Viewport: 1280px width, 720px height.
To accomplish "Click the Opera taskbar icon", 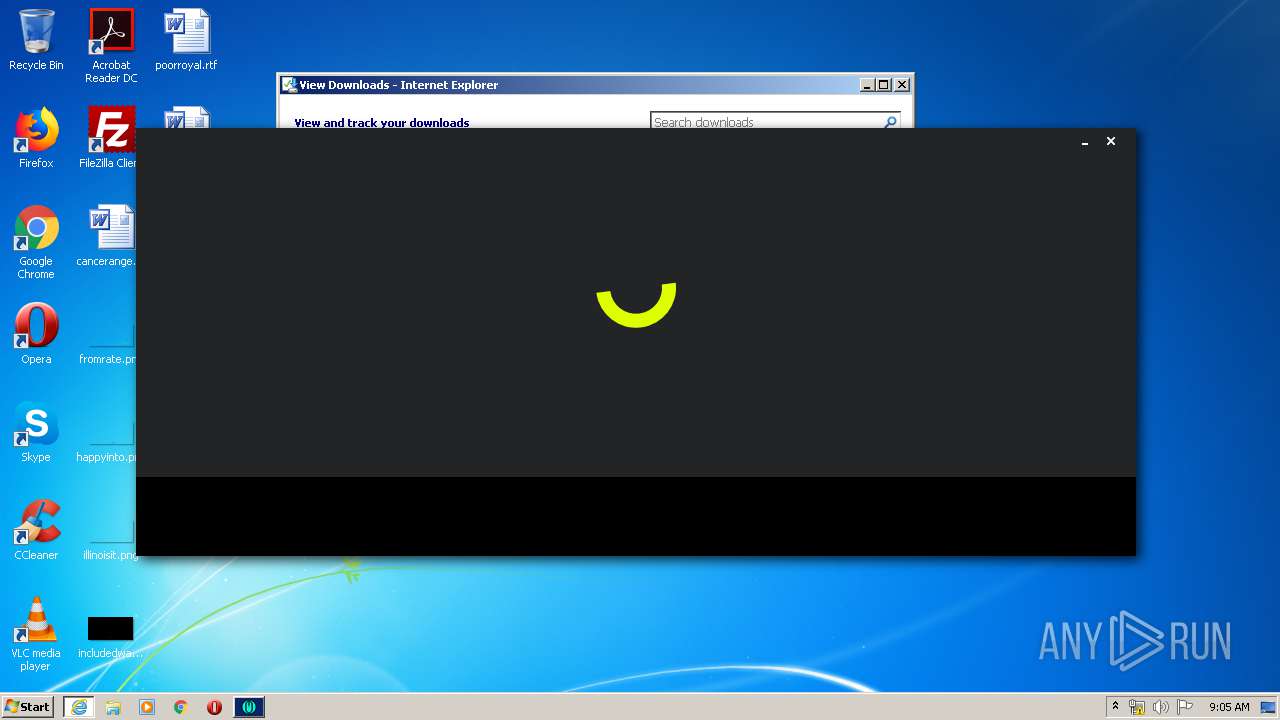I will [214, 707].
